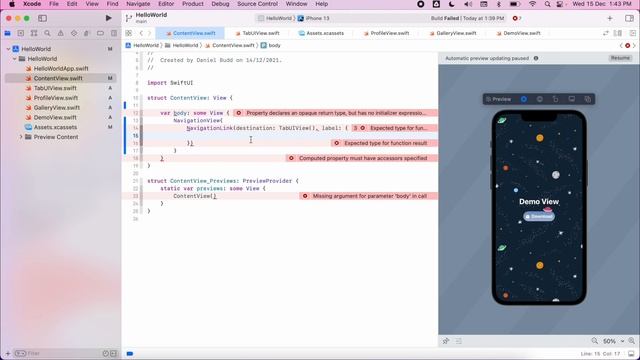
Task: Open the Test navigator diamond icon
Action: (x=74, y=33)
